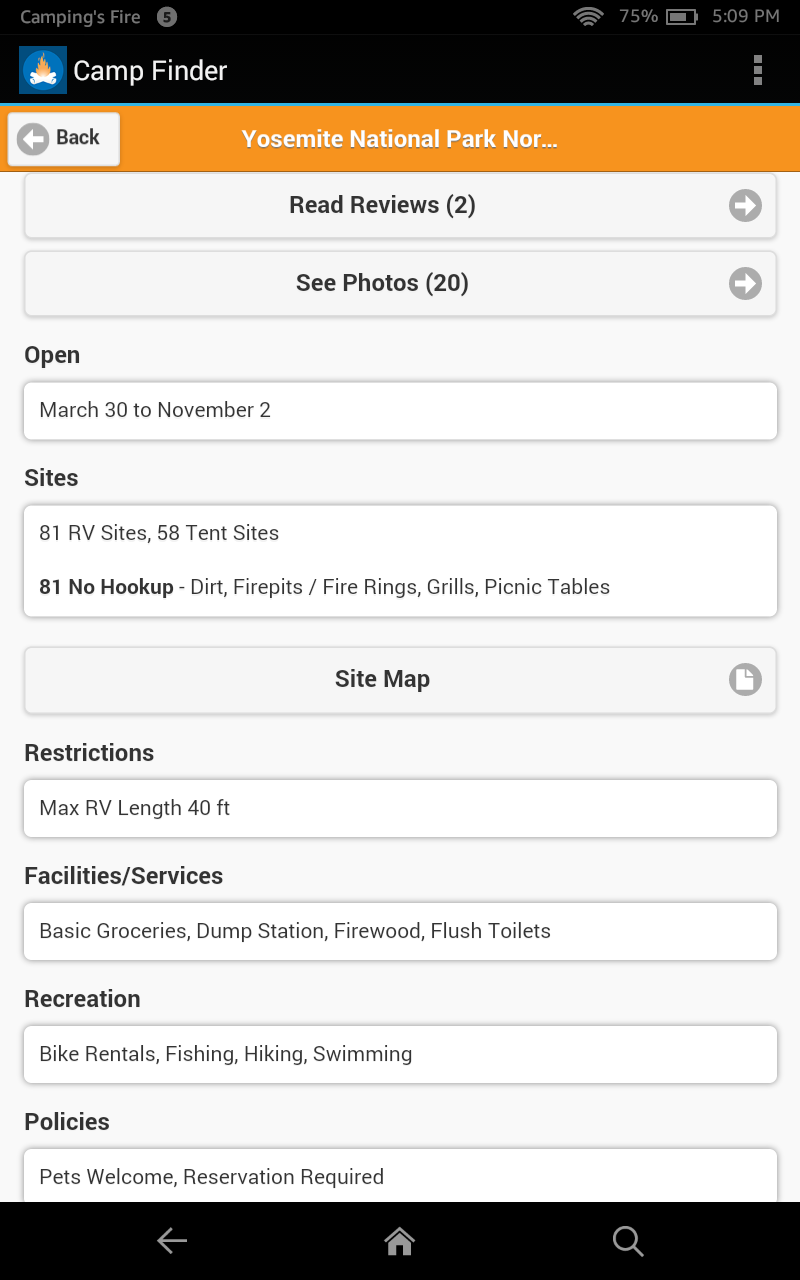Tap the arrow icon on See Photos
The image size is (800, 1280).
(745, 284)
